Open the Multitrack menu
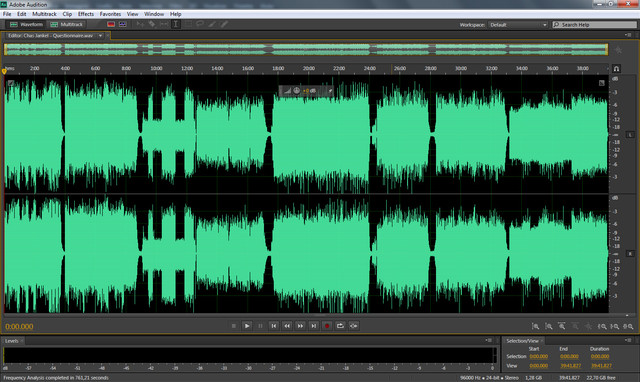The height and width of the screenshot is (382, 640). pos(44,14)
